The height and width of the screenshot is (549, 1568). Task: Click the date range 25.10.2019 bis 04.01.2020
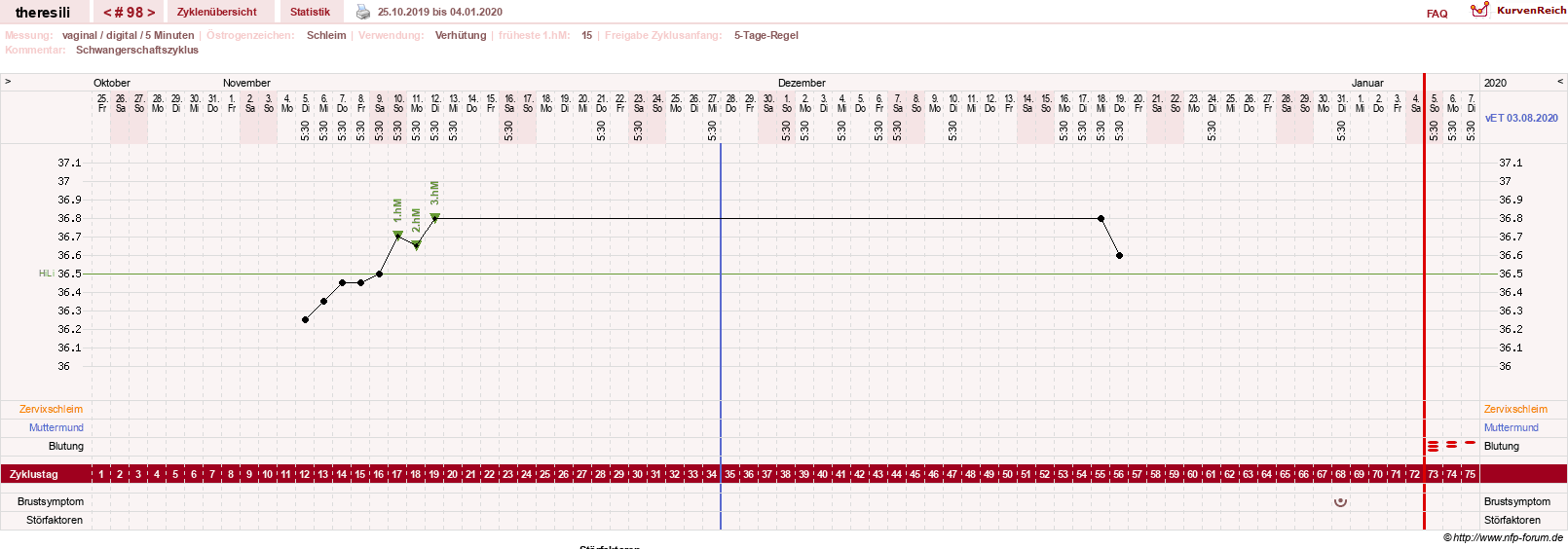click(440, 12)
